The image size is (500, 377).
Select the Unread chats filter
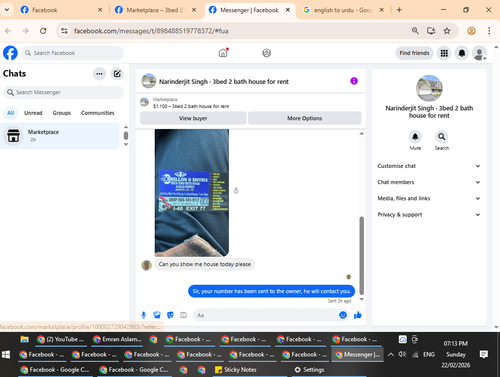(33, 113)
